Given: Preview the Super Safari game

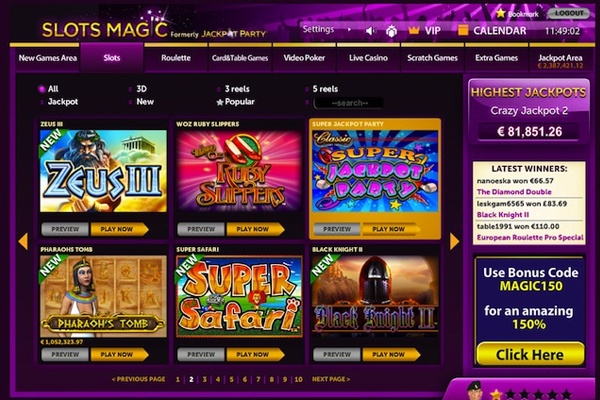Looking at the screenshot, I should point(201,354).
